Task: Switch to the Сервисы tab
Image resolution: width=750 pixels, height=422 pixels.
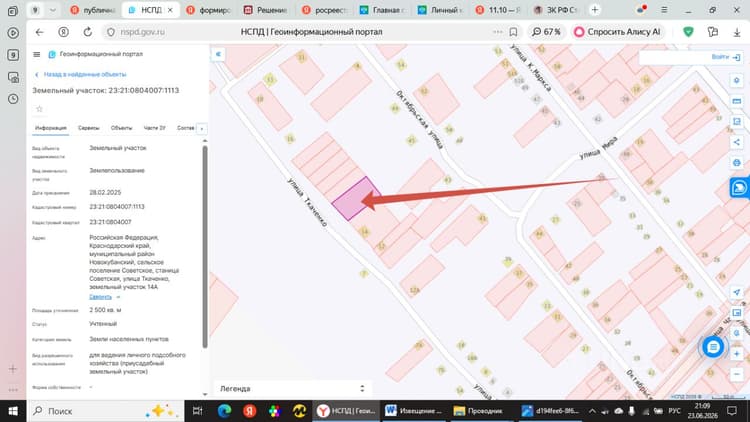Action: tap(88, 128)
